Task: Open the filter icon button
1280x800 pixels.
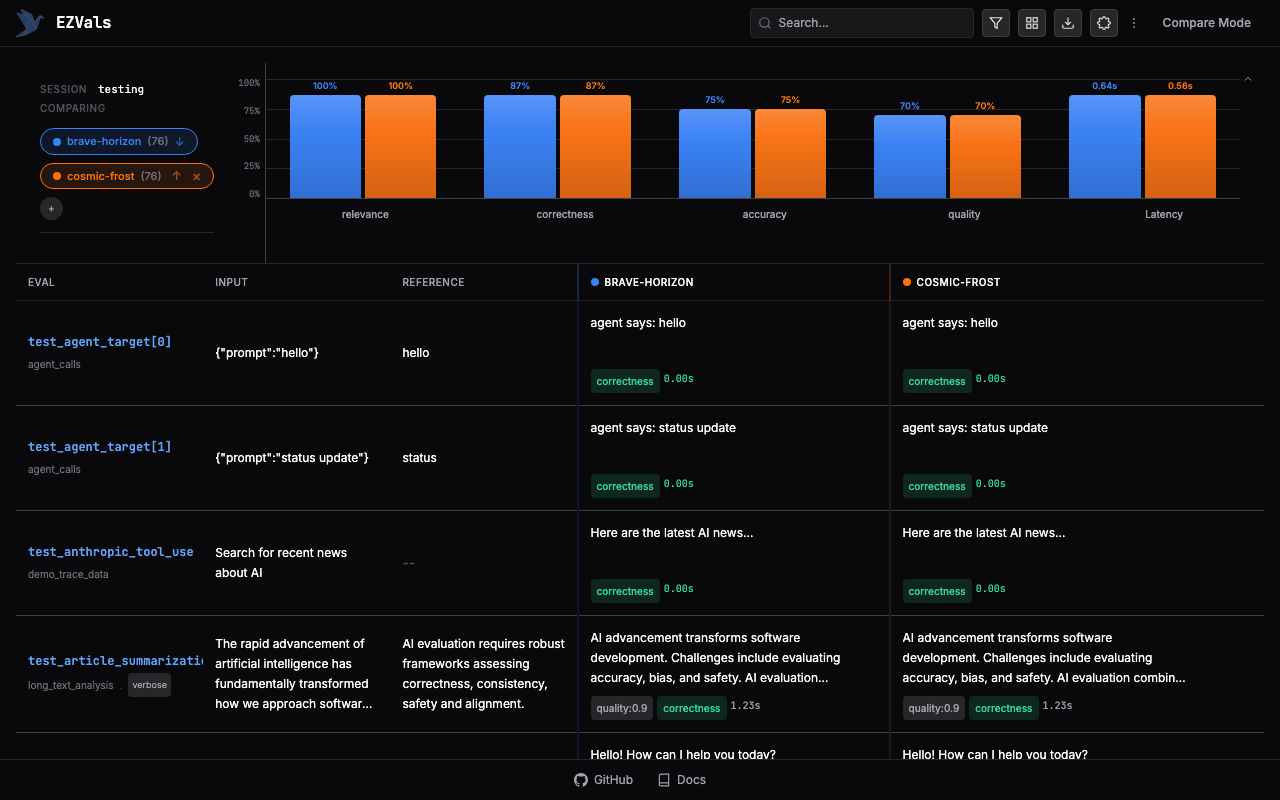Action: 996,23
